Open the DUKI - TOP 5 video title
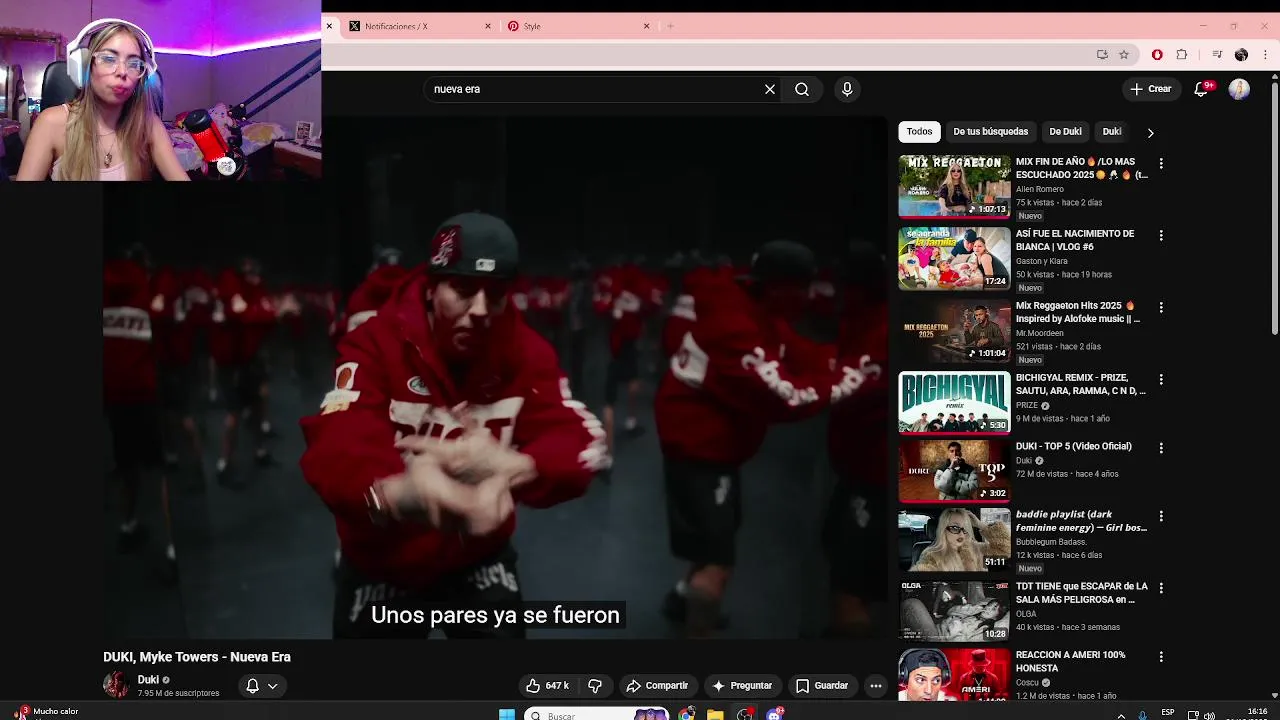This screenshot has width=1280, height=720. coord(1073,446)
